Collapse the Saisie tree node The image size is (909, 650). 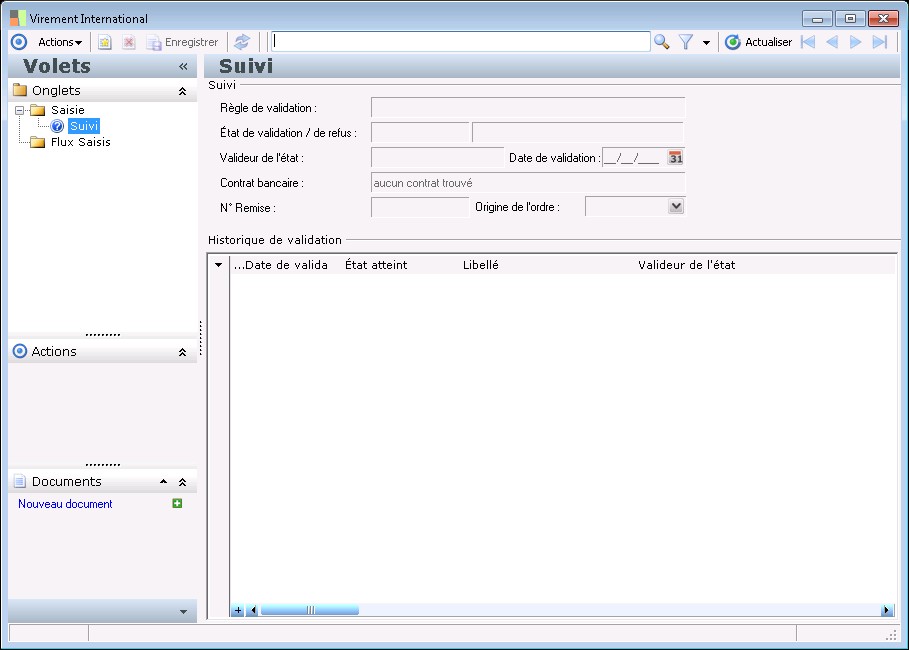click(20, 110)
